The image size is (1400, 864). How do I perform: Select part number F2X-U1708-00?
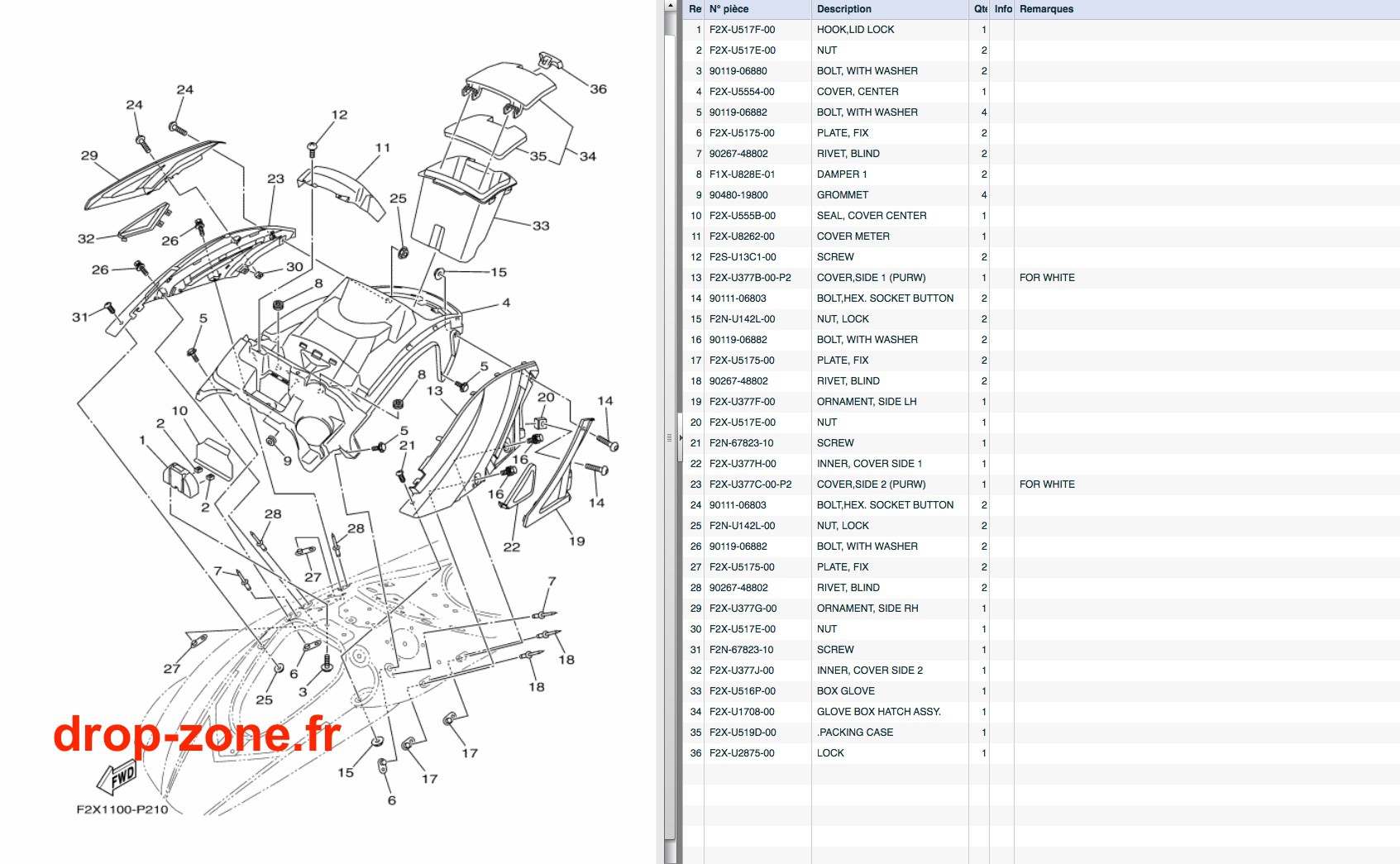[x=742, y=712]
